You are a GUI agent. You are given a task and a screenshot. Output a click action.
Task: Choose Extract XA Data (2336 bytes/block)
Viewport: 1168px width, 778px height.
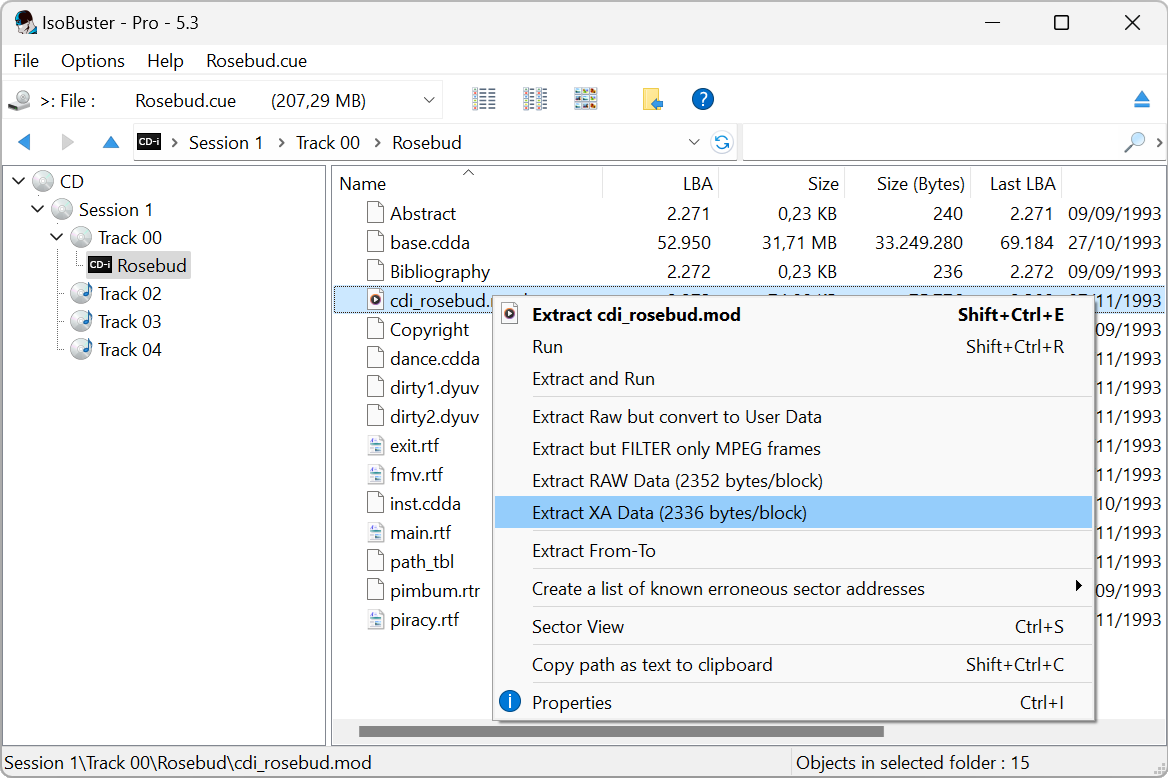pyautogui.click(x=793, y=513)
